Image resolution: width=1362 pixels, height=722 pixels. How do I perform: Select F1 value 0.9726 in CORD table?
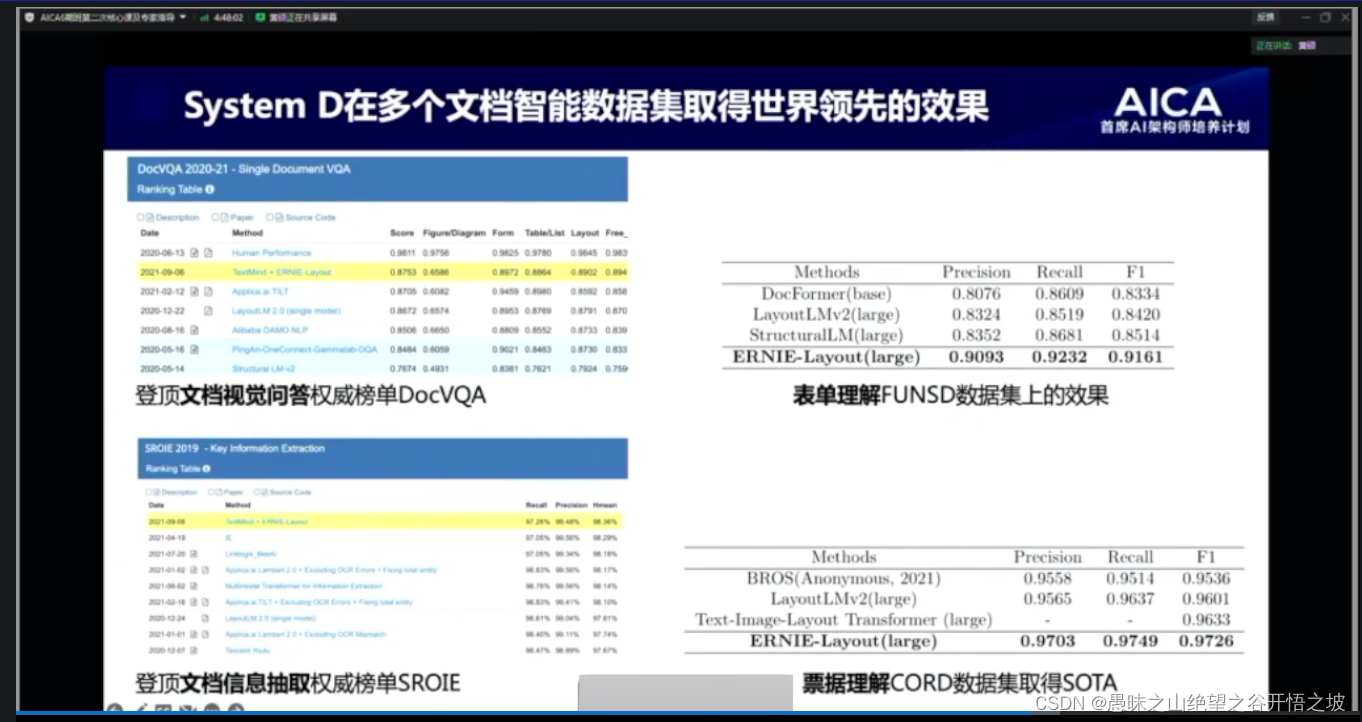[1206, 641]
